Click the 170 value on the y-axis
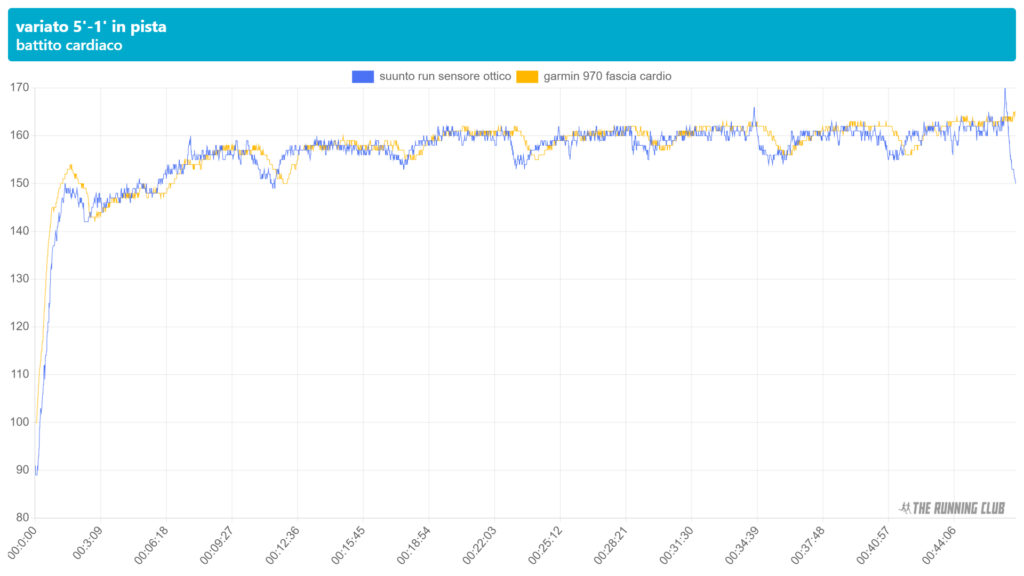 pyautogui.click(x=19, y=88)
